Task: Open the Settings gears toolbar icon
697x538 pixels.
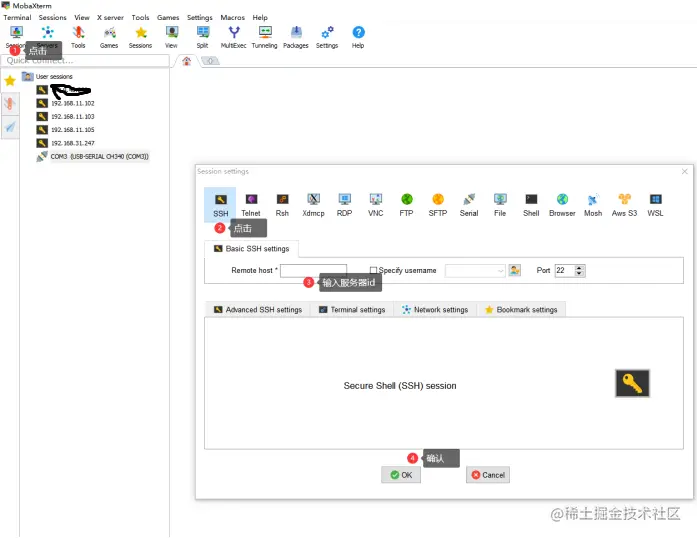Action: (x=327, y=37)
